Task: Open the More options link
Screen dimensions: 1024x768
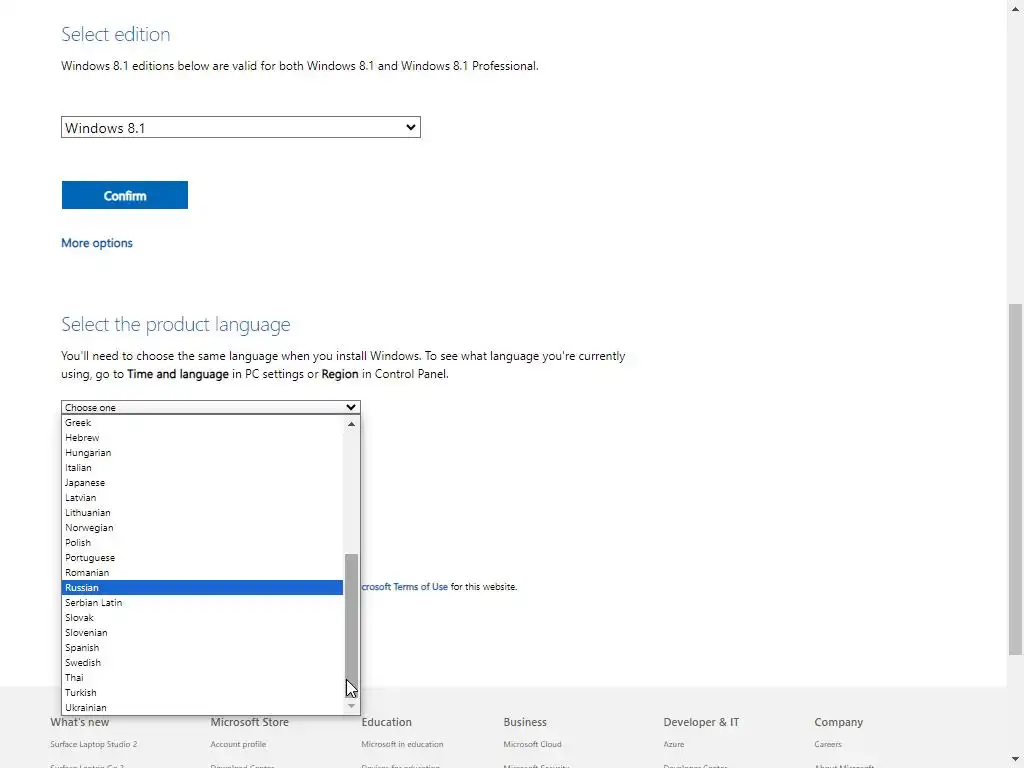Action: tap(97, 243)
